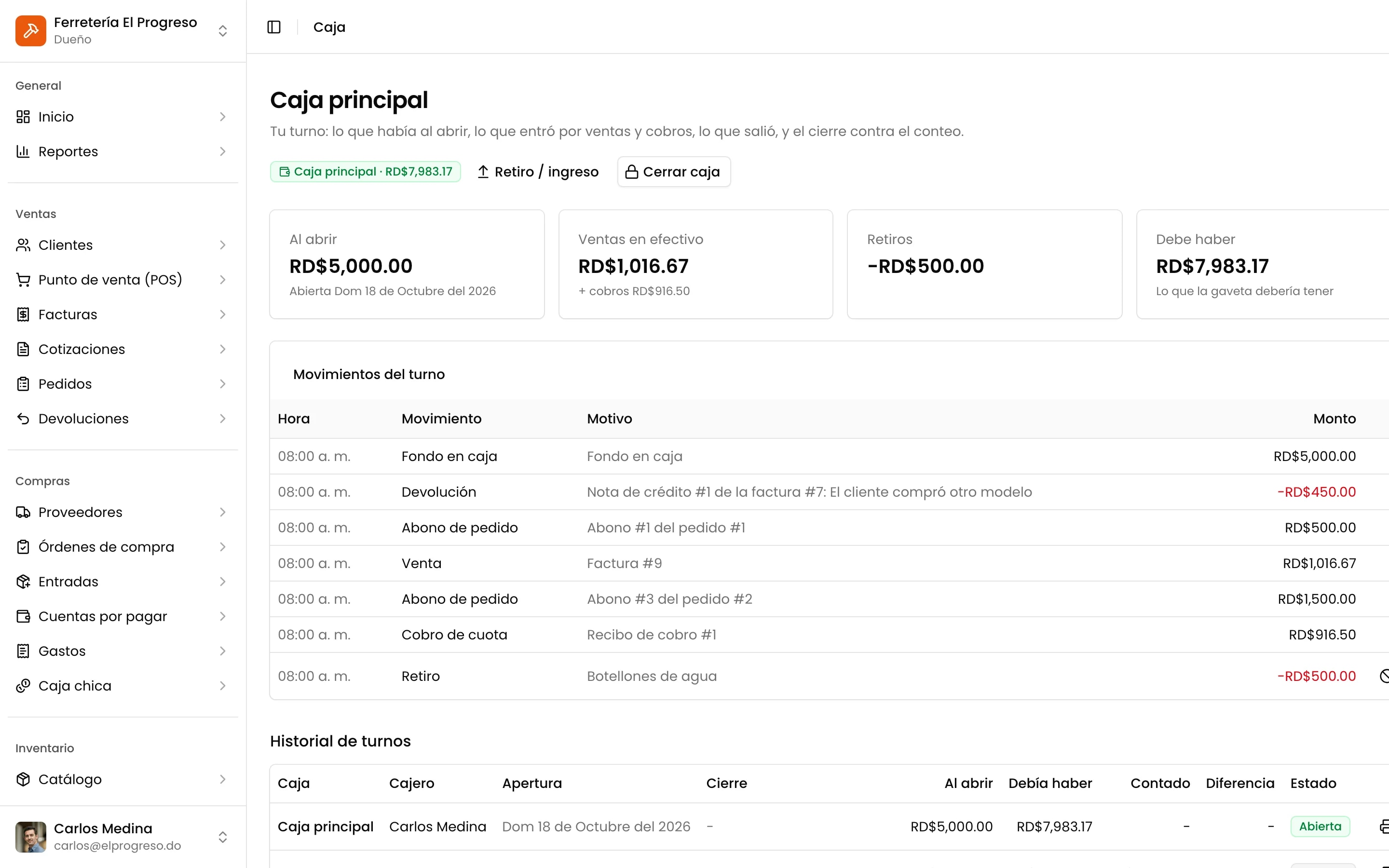Click the green Caja principal balance badge
Viewport: 1389px width, 868px height.
[x=366, y=172]
